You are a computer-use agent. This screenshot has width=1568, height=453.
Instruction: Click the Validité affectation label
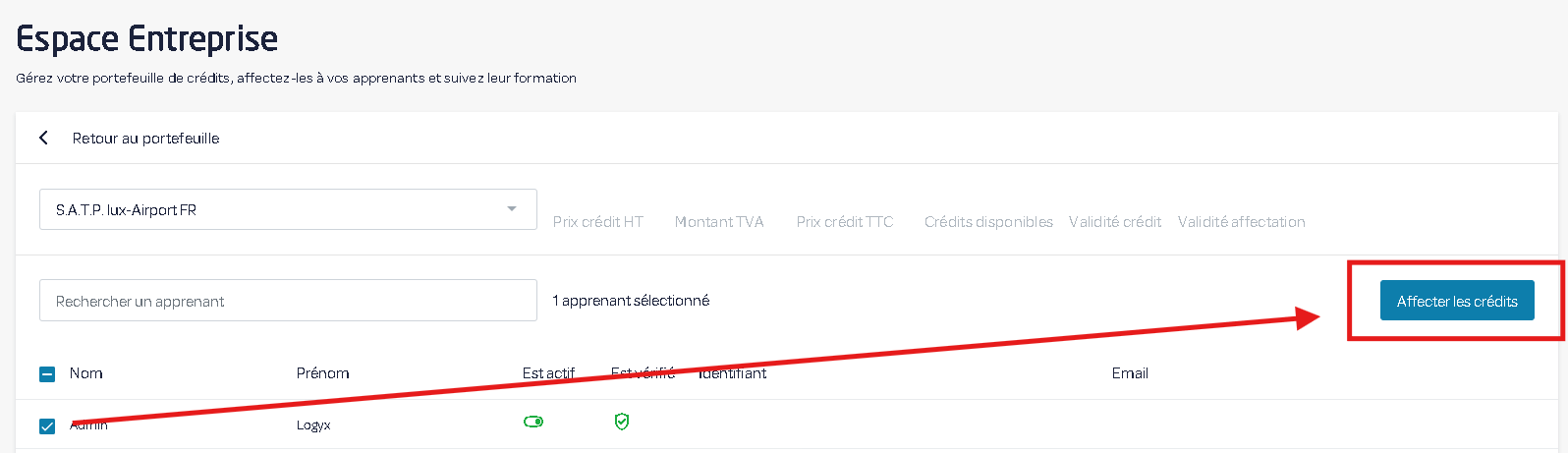pyautogui.click(x=1241, y=222)
